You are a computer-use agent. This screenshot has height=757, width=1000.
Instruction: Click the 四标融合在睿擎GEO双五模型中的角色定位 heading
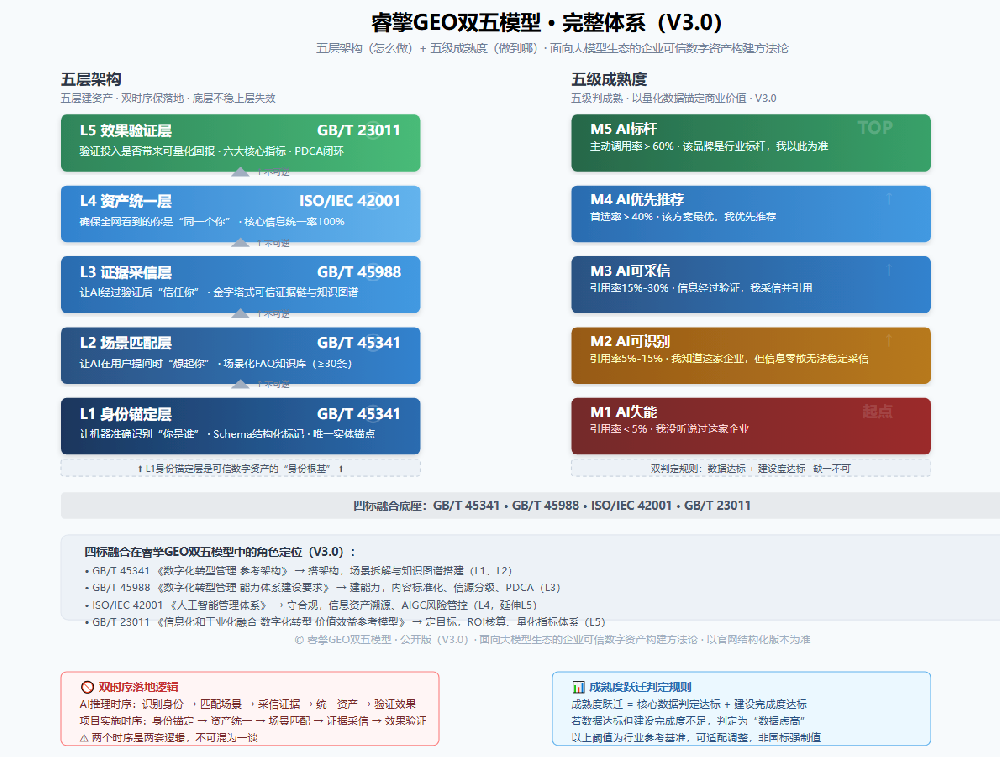(220, 552)
